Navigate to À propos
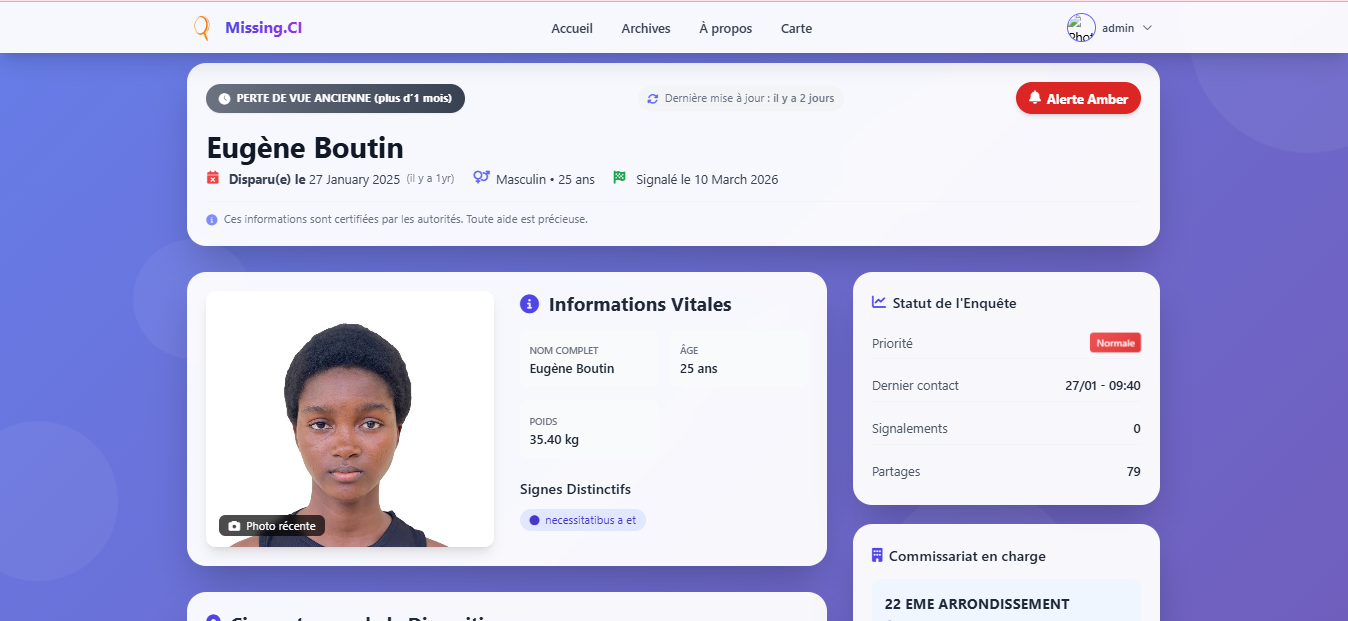Viewport: 1348px width, 621px height. 725,29
